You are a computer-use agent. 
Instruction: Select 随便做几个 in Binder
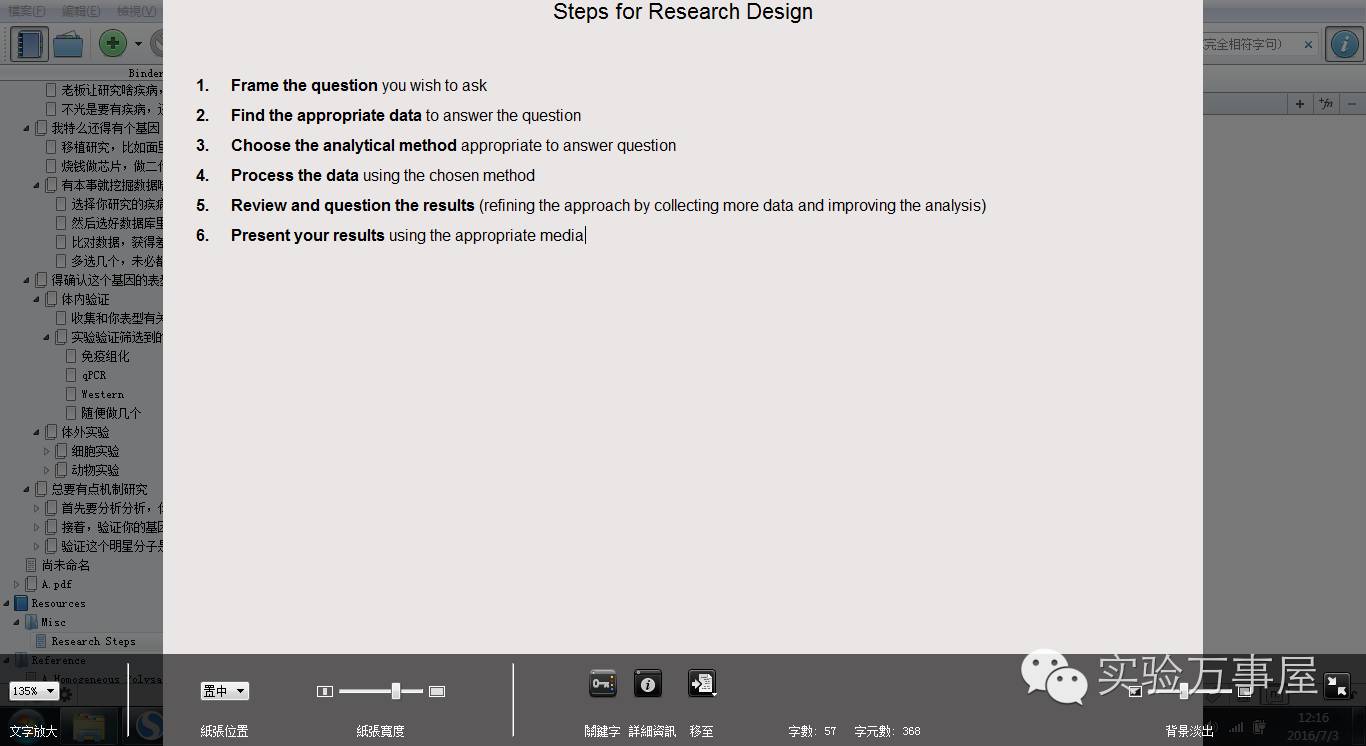tap(111, 413)
